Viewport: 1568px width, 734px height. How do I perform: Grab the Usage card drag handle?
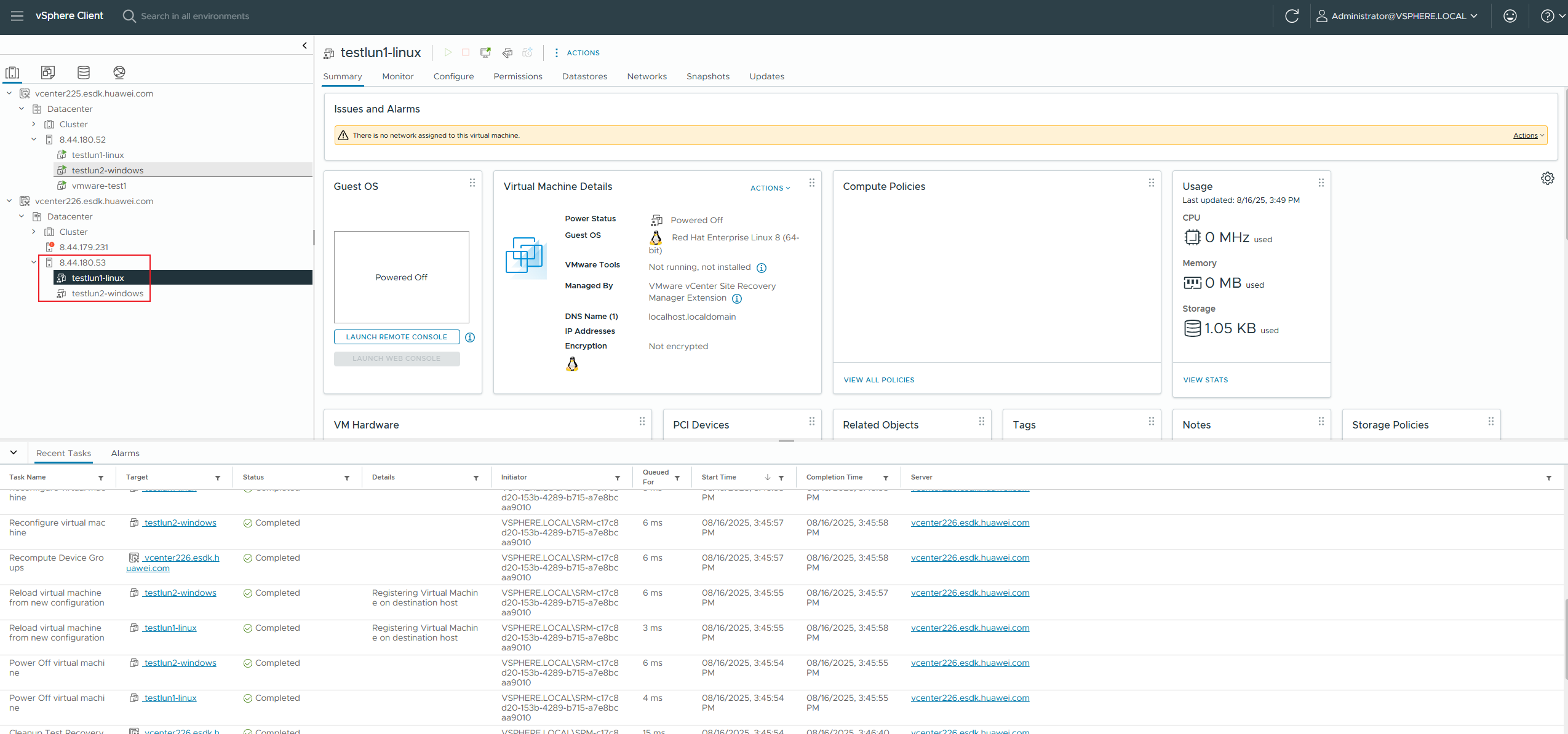click(1321, 183)
